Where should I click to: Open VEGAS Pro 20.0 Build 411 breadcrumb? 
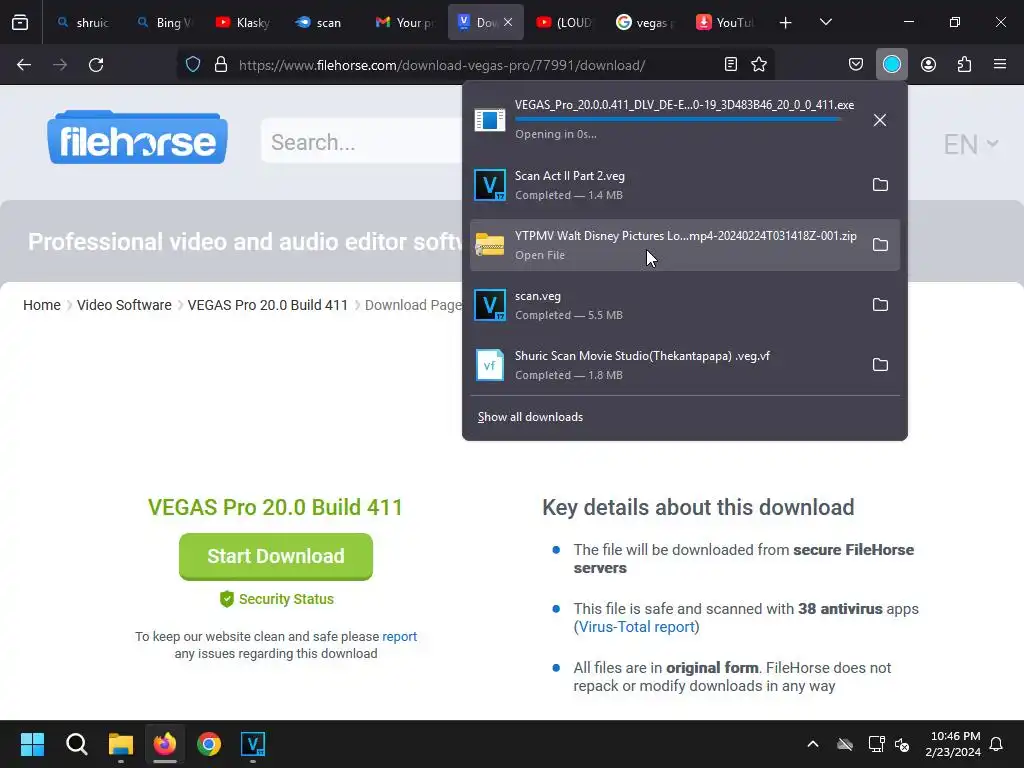(268, 305)
